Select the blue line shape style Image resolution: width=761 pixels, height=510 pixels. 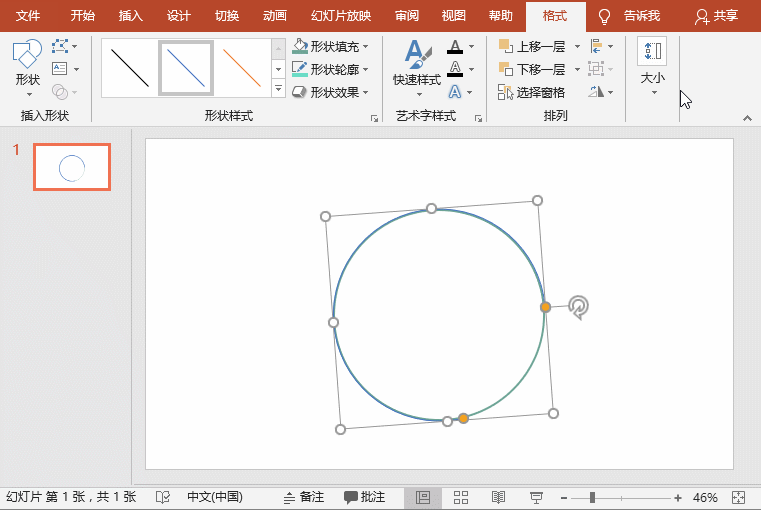[186, 68]
